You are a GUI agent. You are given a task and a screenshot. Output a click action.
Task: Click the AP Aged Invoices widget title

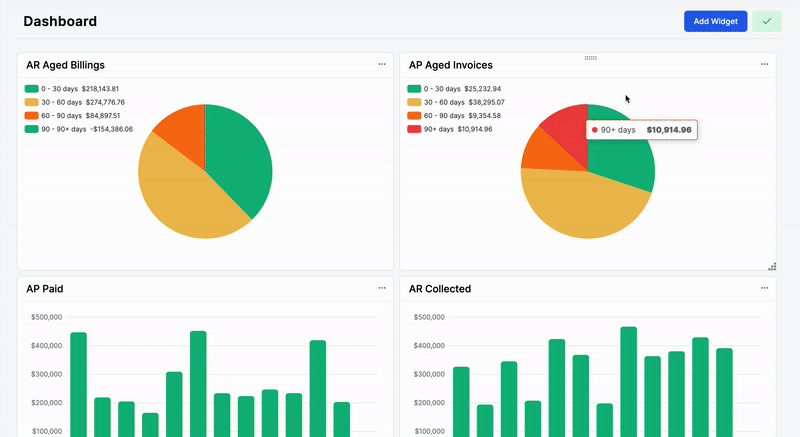tap(451, 65)
